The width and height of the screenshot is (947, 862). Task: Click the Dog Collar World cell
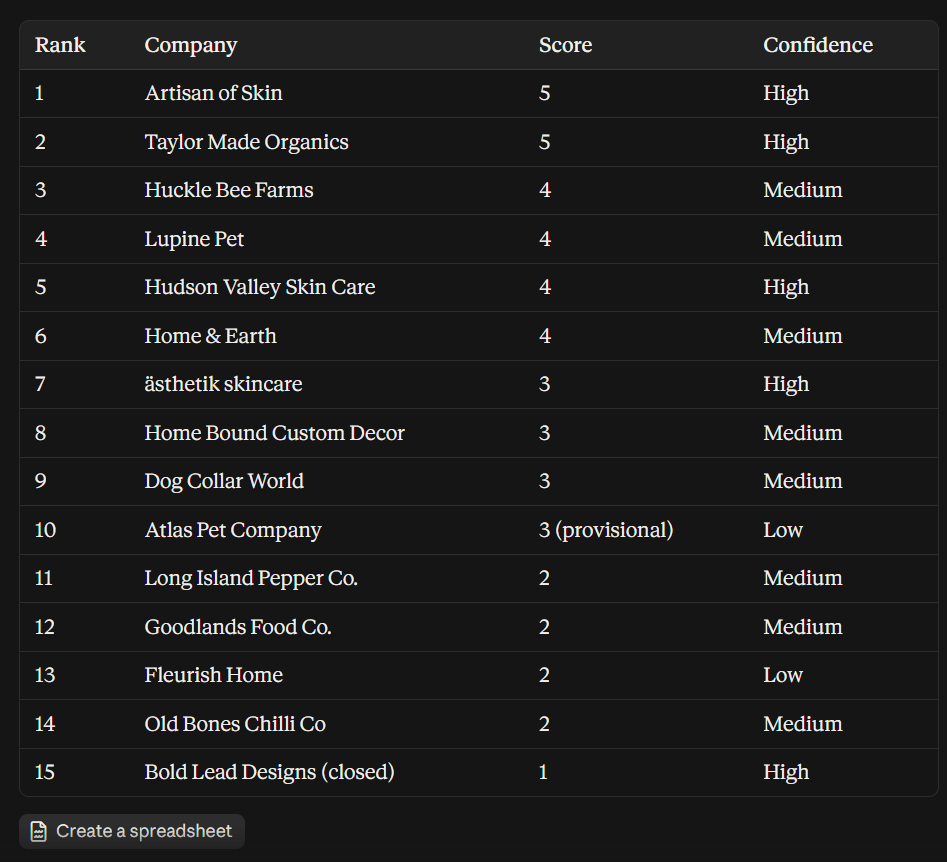(x=224, y=481)
